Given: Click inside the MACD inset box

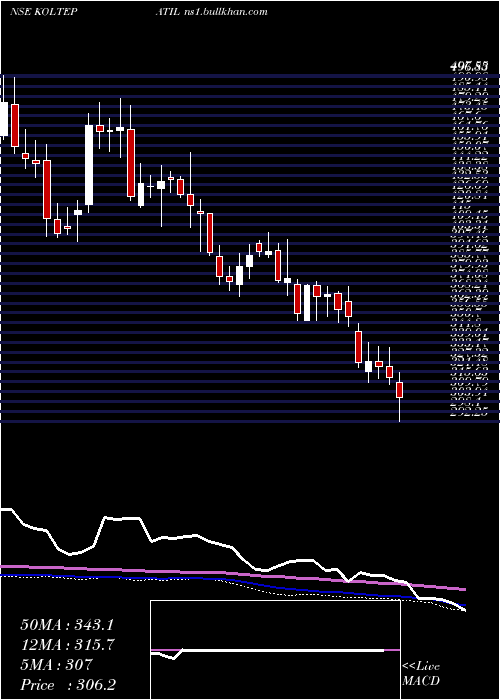Looking at the screenshot, I should click(275, 650).
